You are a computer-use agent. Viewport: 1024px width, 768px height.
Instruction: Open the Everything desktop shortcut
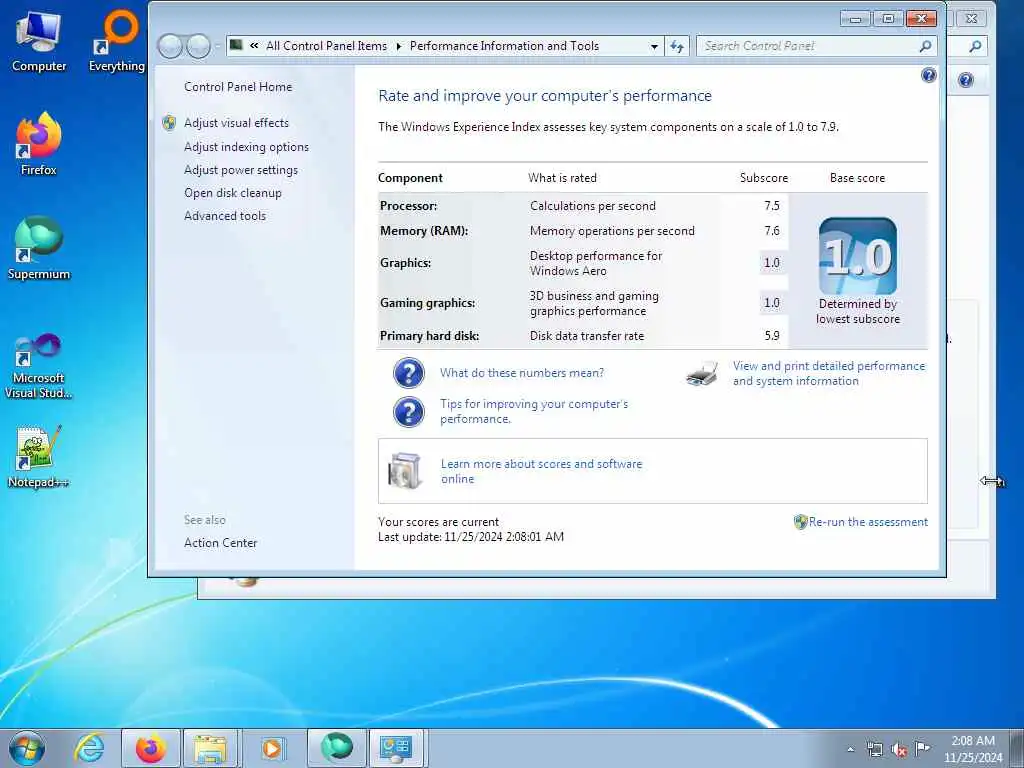pos(117,40)
